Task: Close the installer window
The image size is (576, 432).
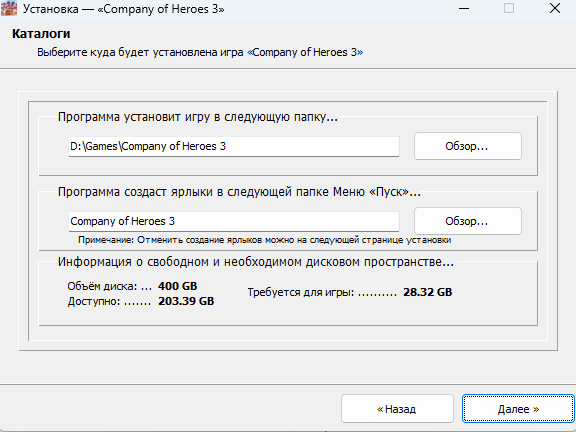Action: coord(555,8)
